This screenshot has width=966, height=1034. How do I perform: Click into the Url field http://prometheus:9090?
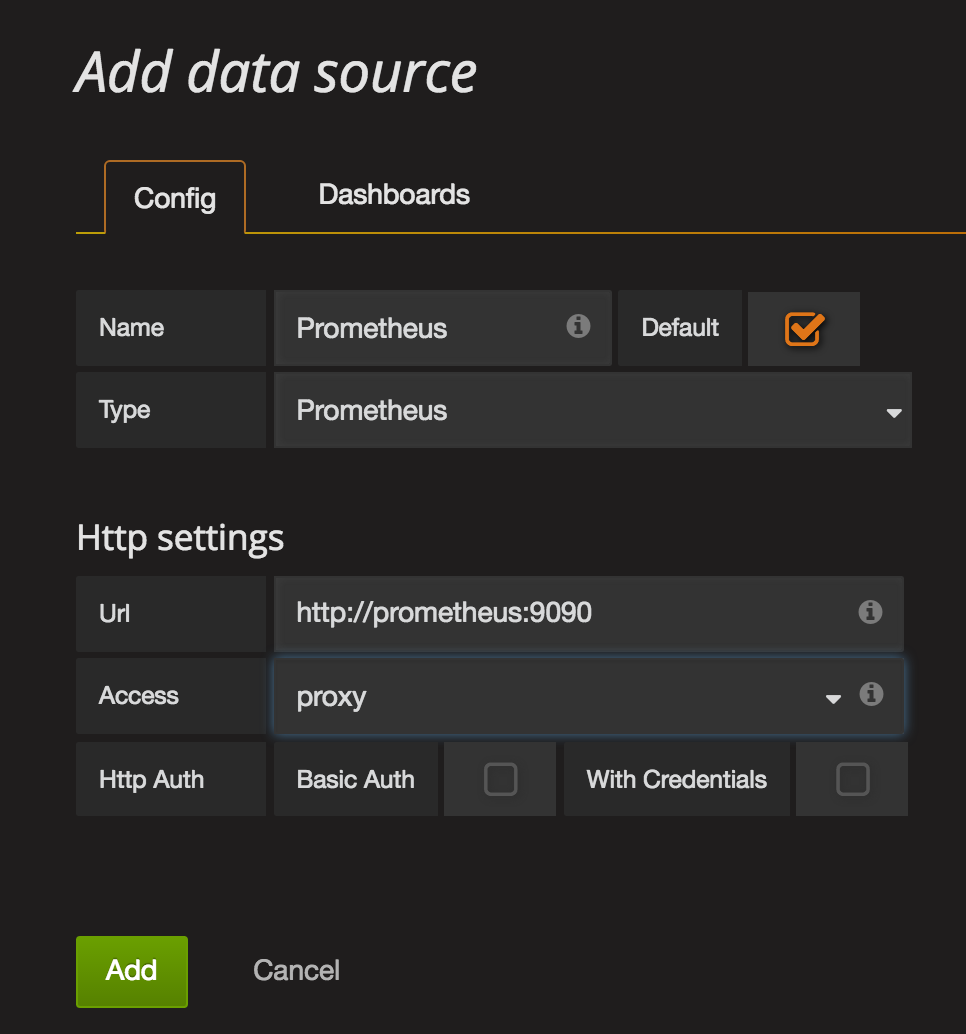[x=560, y=612]
